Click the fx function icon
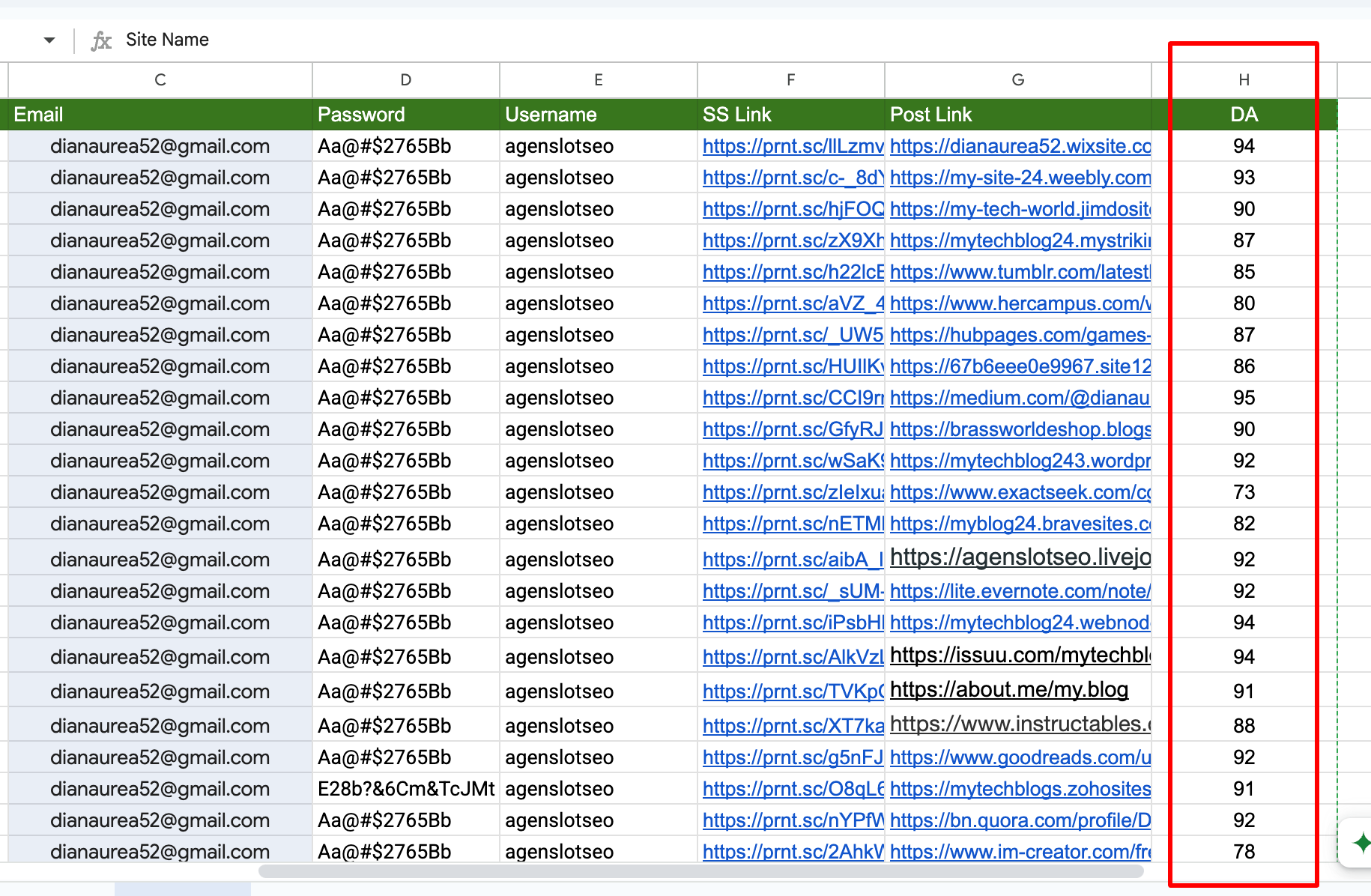 [x=101, y=40]
